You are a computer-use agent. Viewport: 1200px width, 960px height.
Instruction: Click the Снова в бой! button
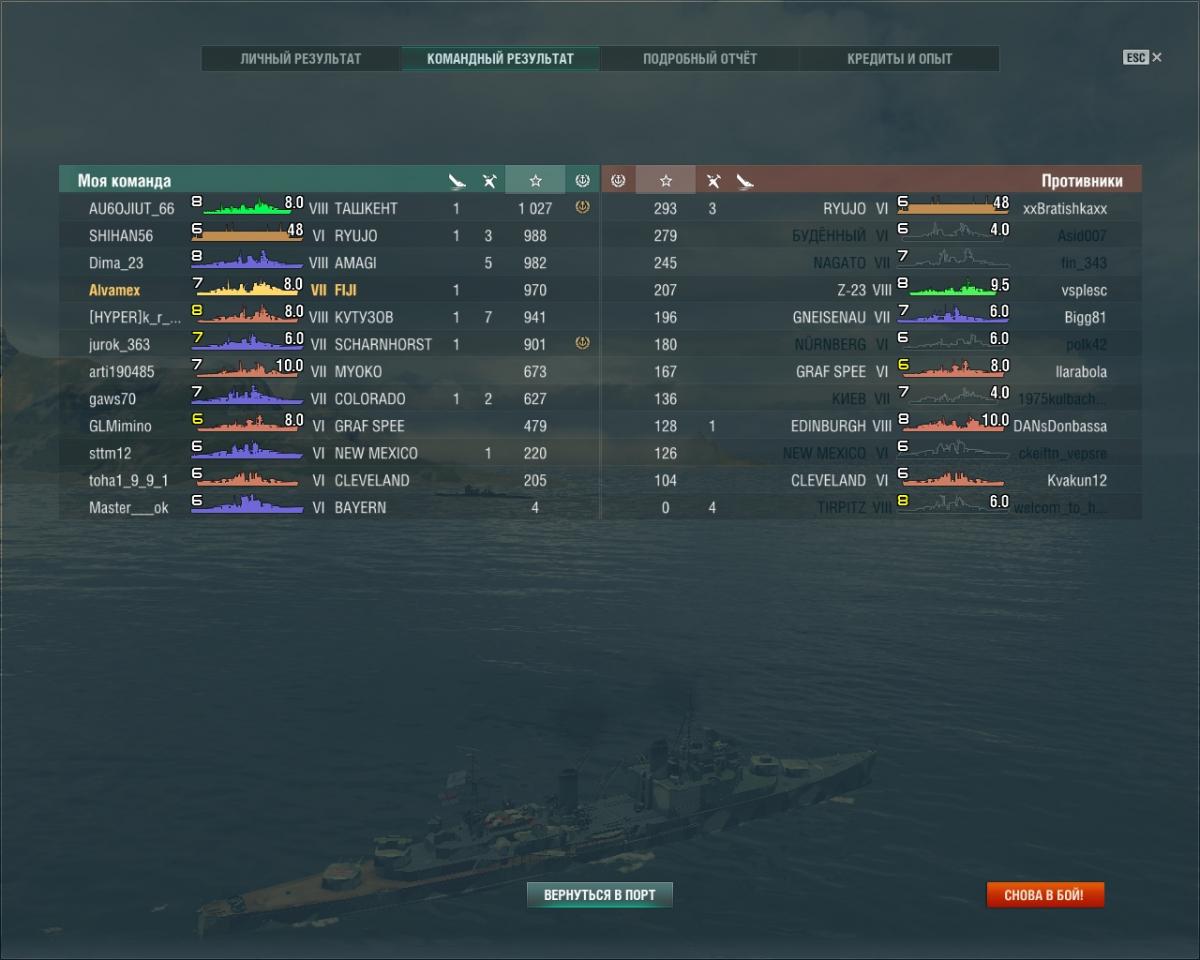[x=1045, y=895]
